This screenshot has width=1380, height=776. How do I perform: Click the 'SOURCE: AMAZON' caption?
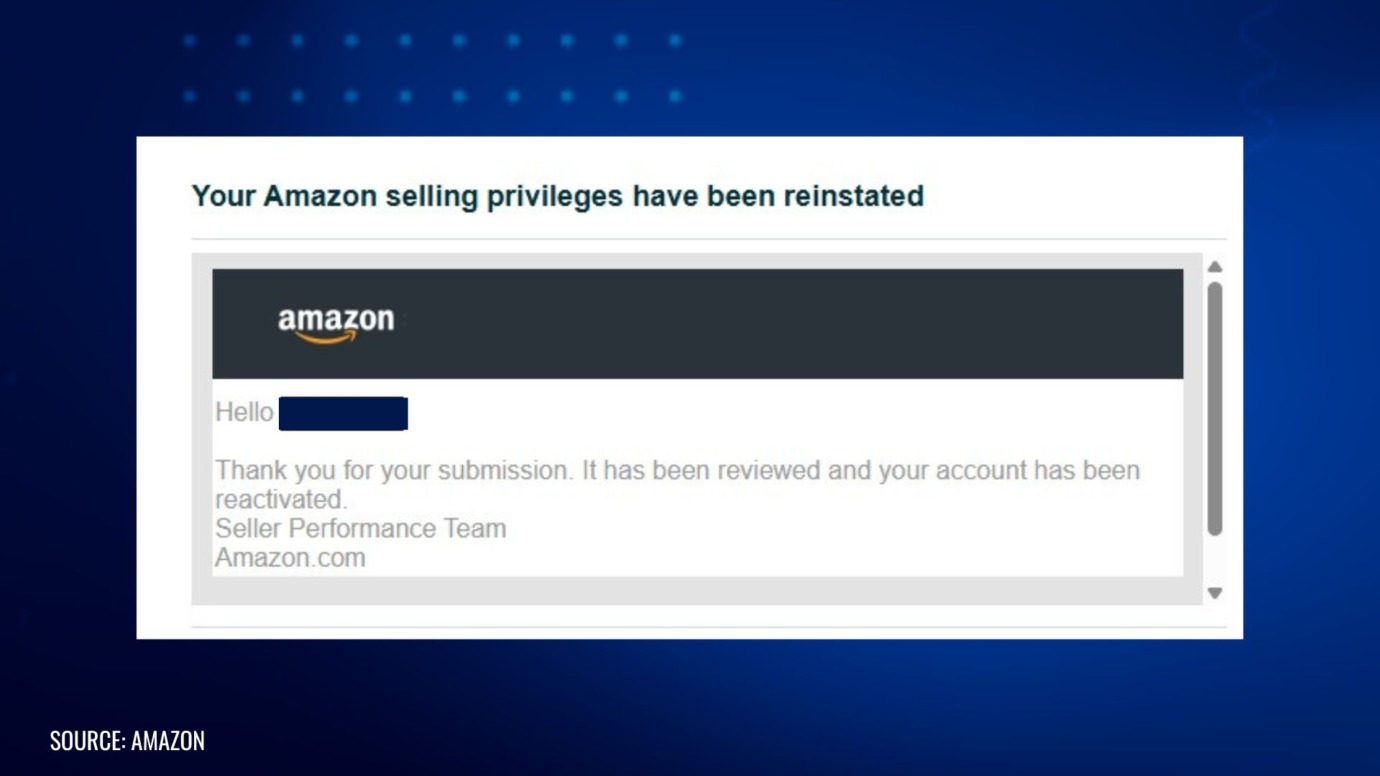click(127, 739)
